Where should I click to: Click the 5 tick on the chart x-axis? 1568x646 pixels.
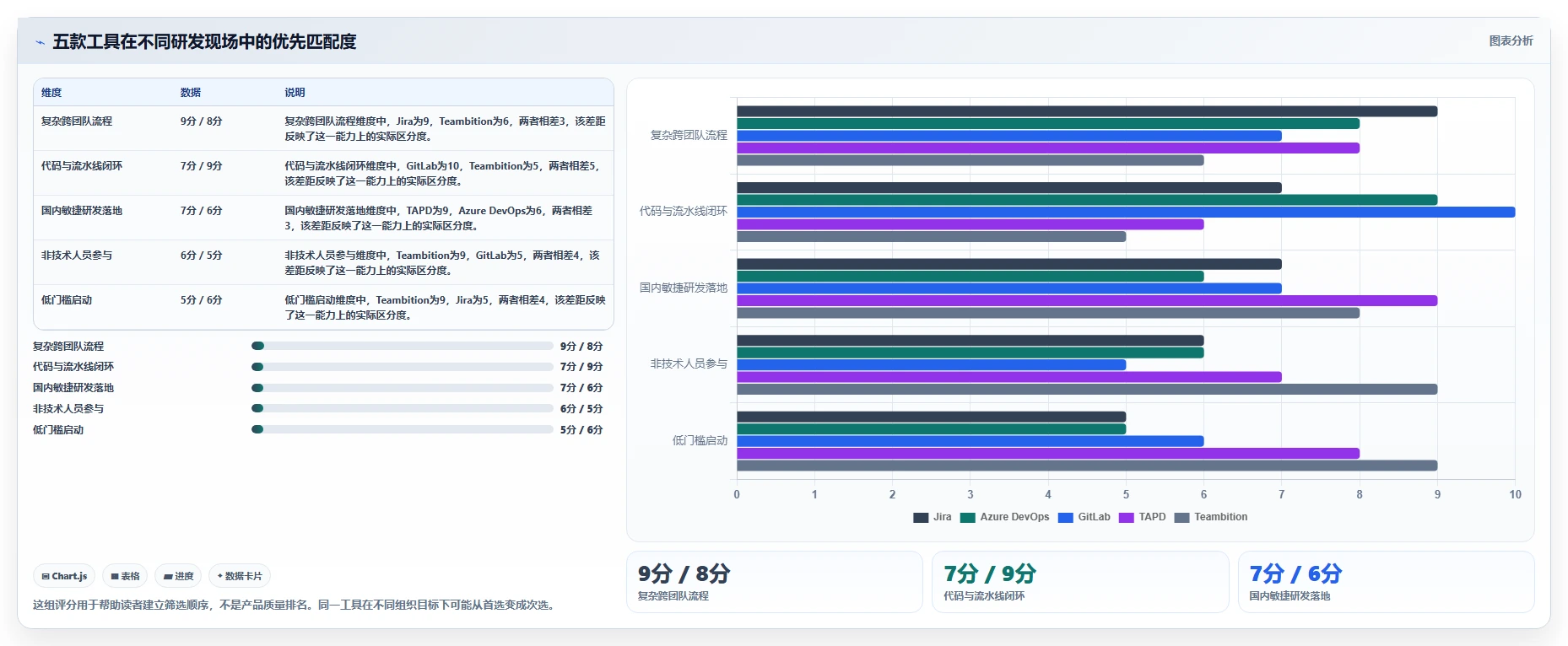[x=1126, y=494]
